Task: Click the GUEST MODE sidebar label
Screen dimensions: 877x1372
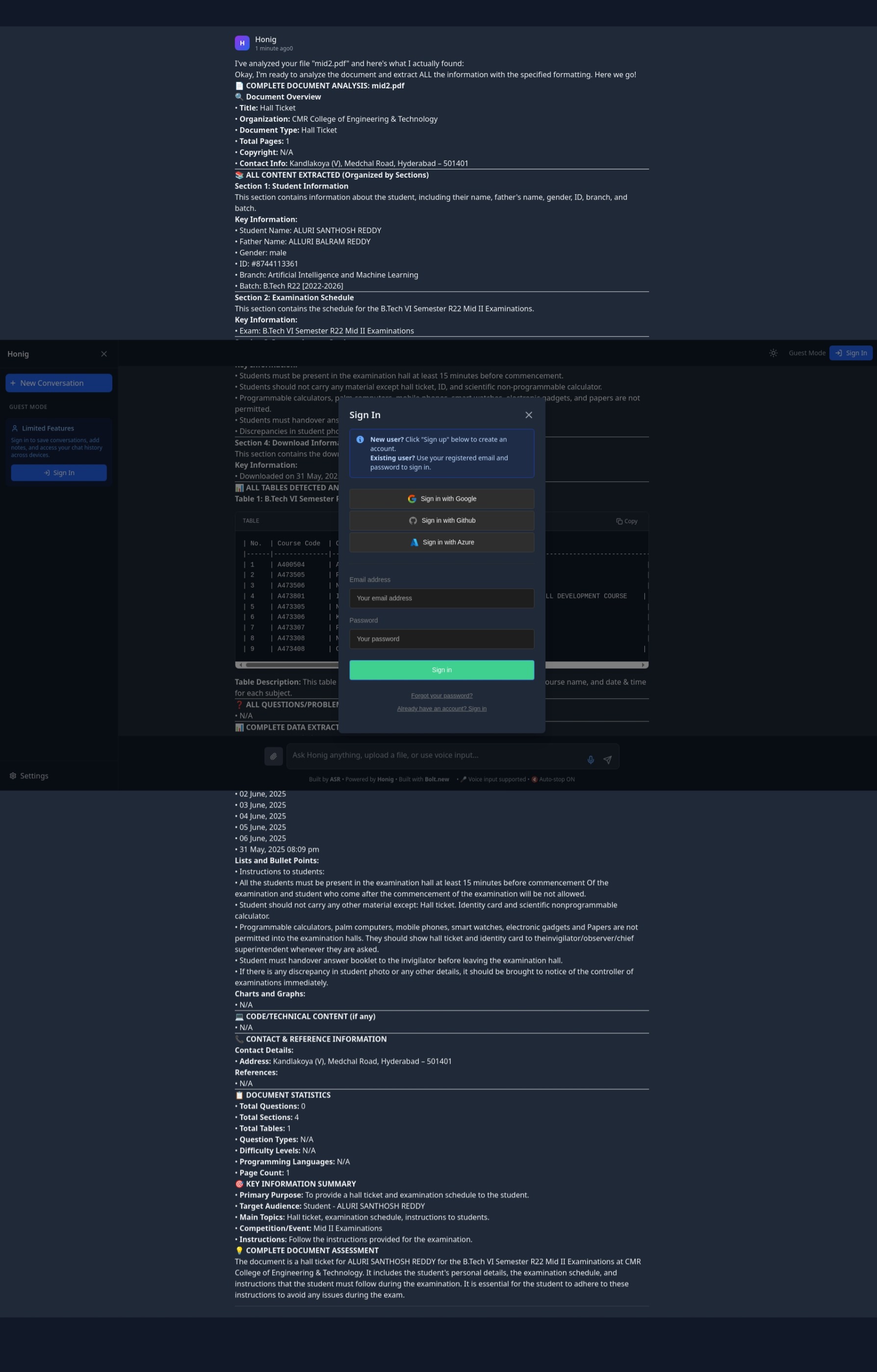Action: [x=28, y=407]
